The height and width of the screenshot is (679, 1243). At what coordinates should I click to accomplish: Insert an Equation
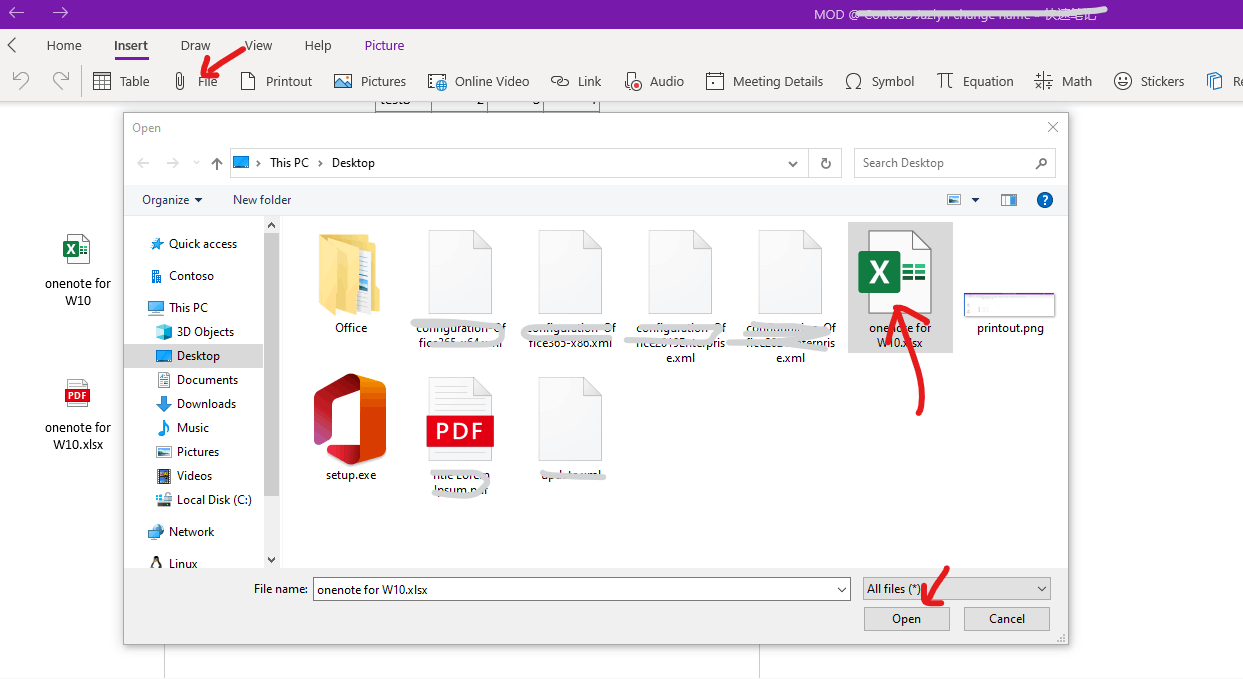975,81
